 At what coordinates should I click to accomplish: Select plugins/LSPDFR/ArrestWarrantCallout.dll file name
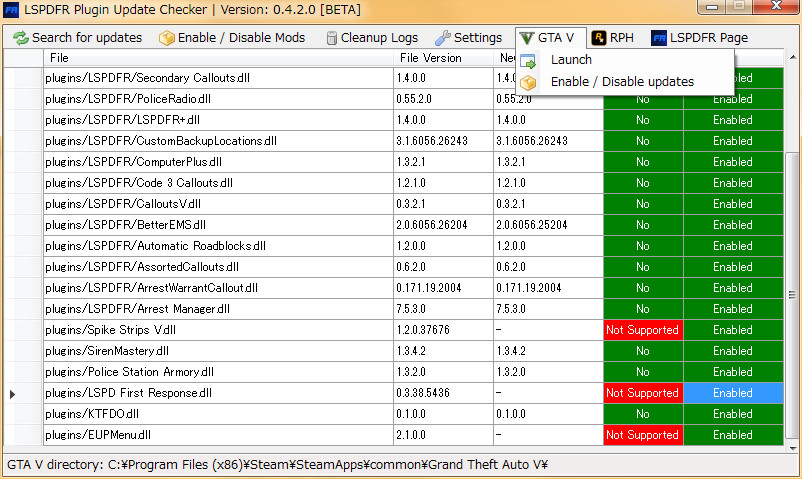151,288
